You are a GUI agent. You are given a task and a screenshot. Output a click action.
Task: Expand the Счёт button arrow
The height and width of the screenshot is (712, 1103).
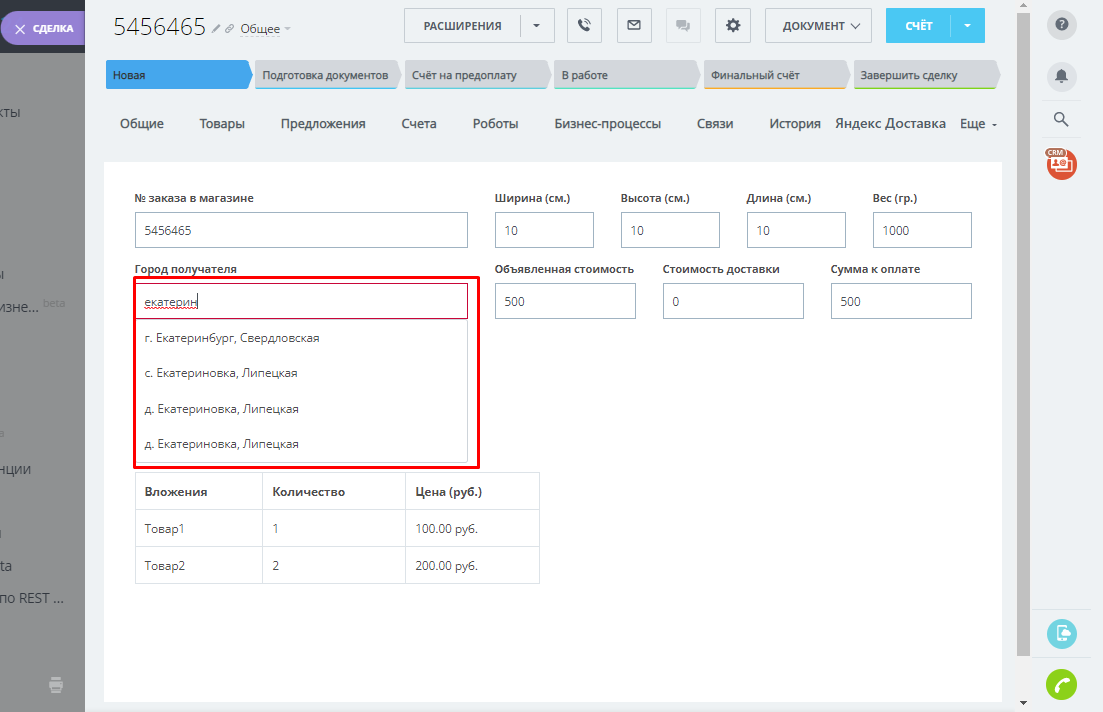[966, 26]
